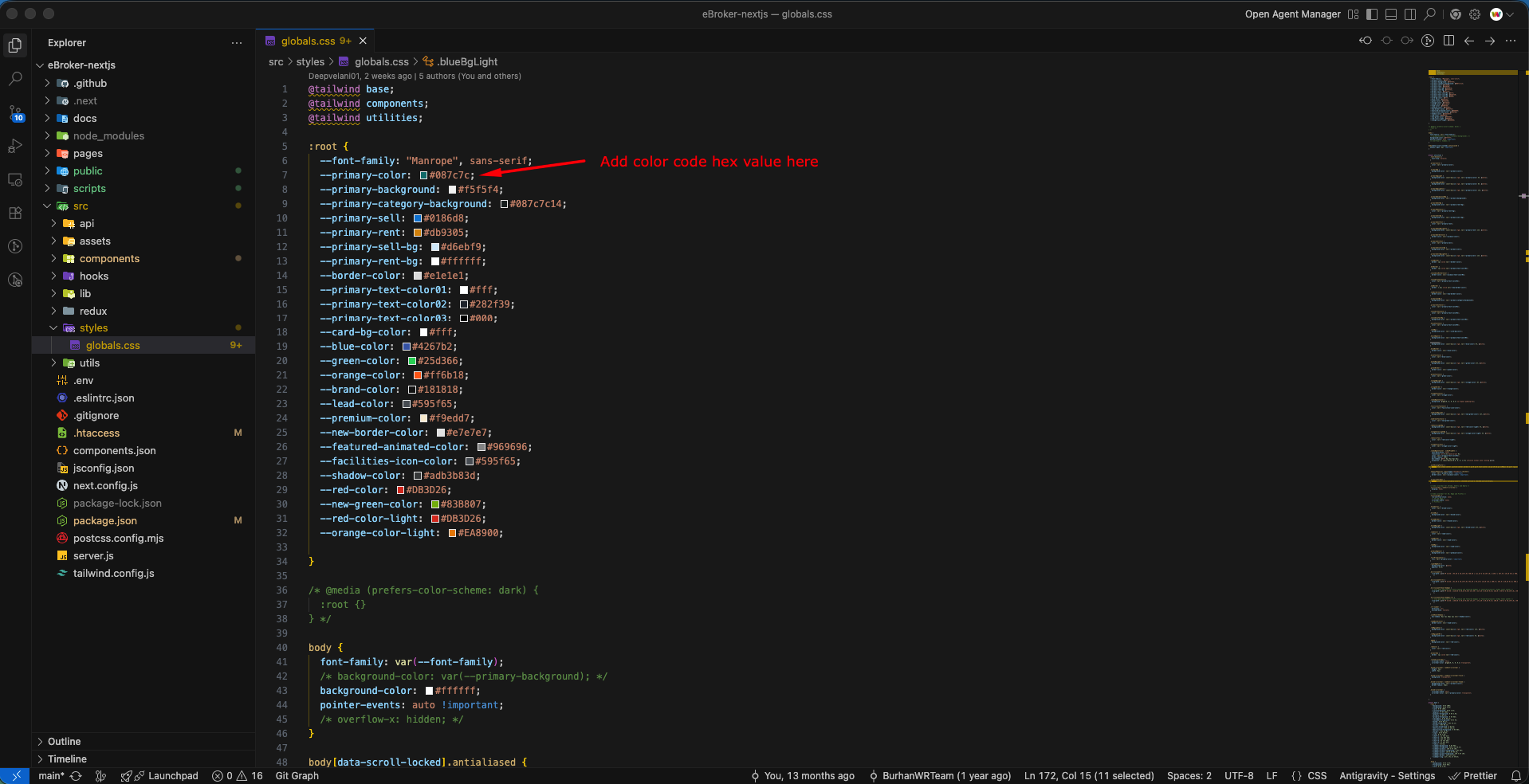This screenshot has height=784, width=1529.
Task: Synchronize changes icon in status bar
Action: pyautogui.click(x=76, y=775)
